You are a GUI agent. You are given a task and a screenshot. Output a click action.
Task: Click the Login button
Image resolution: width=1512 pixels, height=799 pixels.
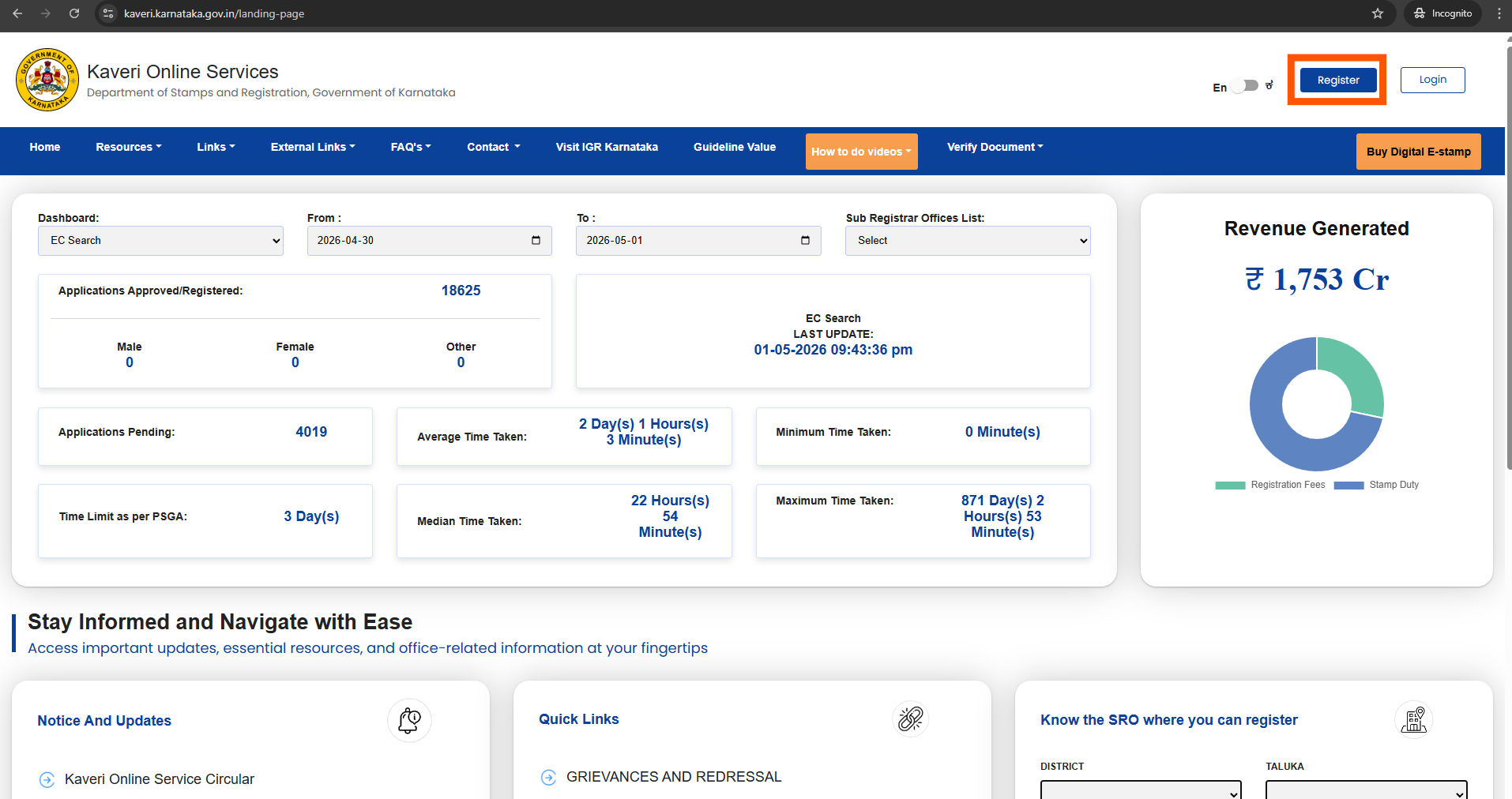[x=1432, y=80]
